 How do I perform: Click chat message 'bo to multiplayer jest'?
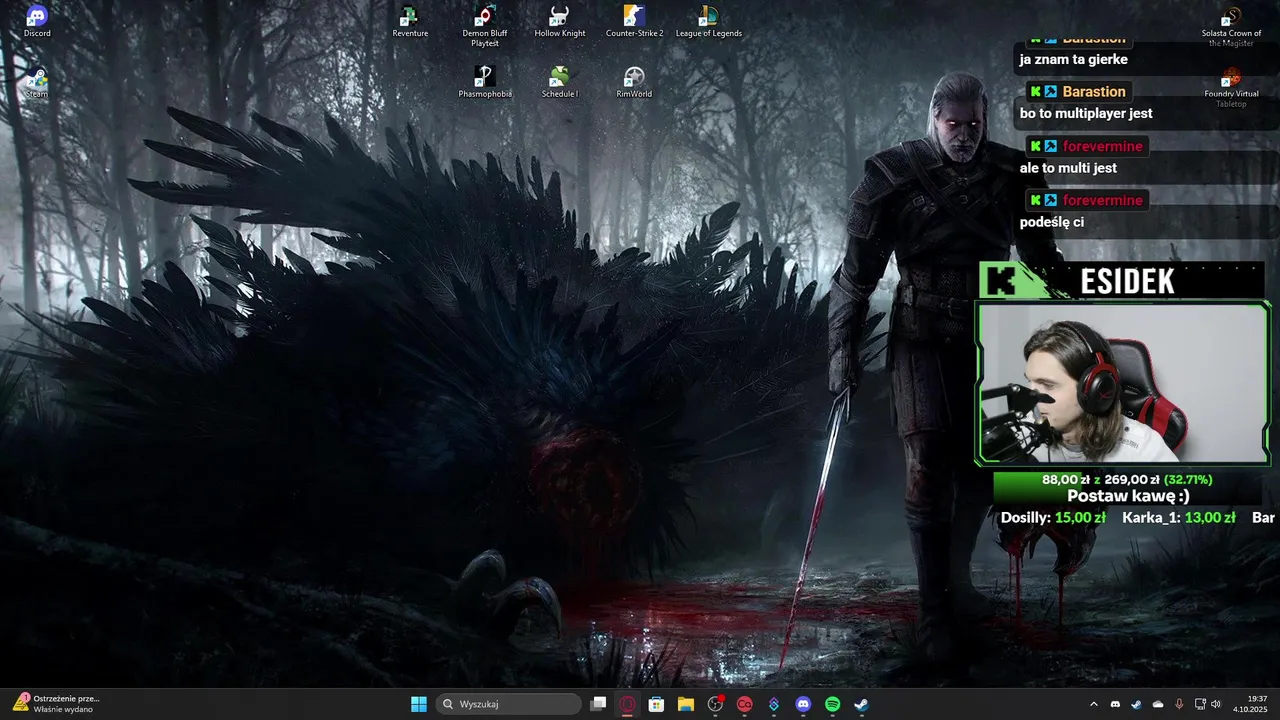tap(1086, 113)
